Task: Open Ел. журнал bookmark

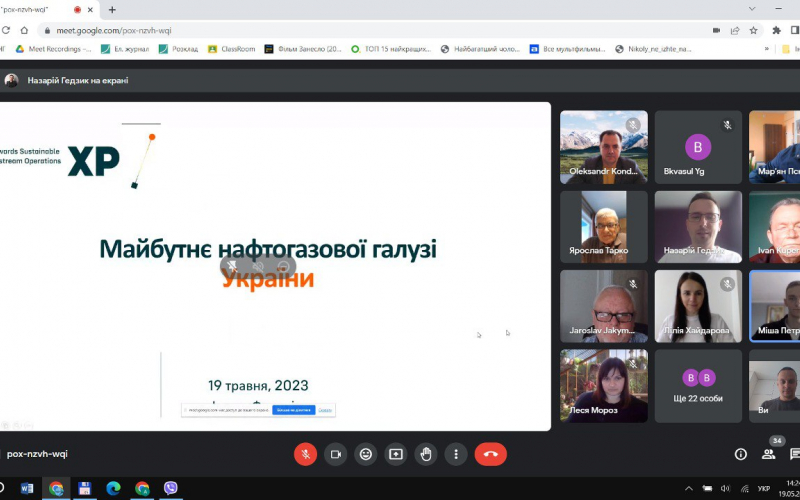Action: click(125, 49)
